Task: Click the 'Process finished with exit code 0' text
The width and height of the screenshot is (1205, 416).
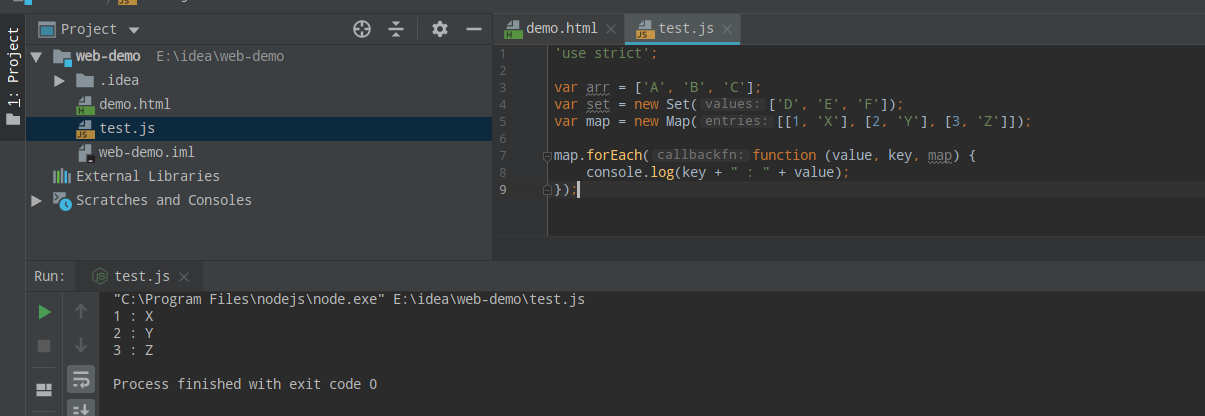Action: coord(245,384)
